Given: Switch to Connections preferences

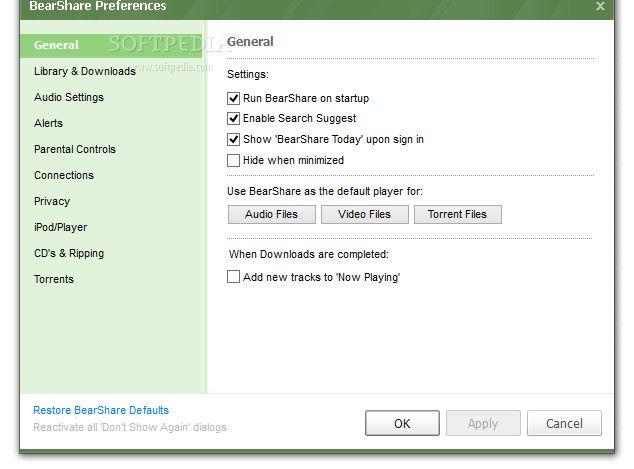Looking at the screenshot, I should [64, 175].
